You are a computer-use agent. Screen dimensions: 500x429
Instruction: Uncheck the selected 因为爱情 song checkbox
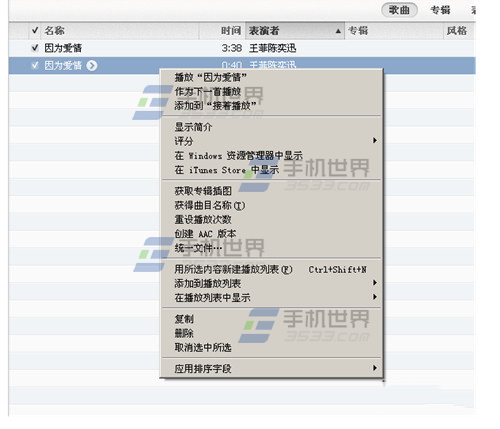click(x=35, y=66)
